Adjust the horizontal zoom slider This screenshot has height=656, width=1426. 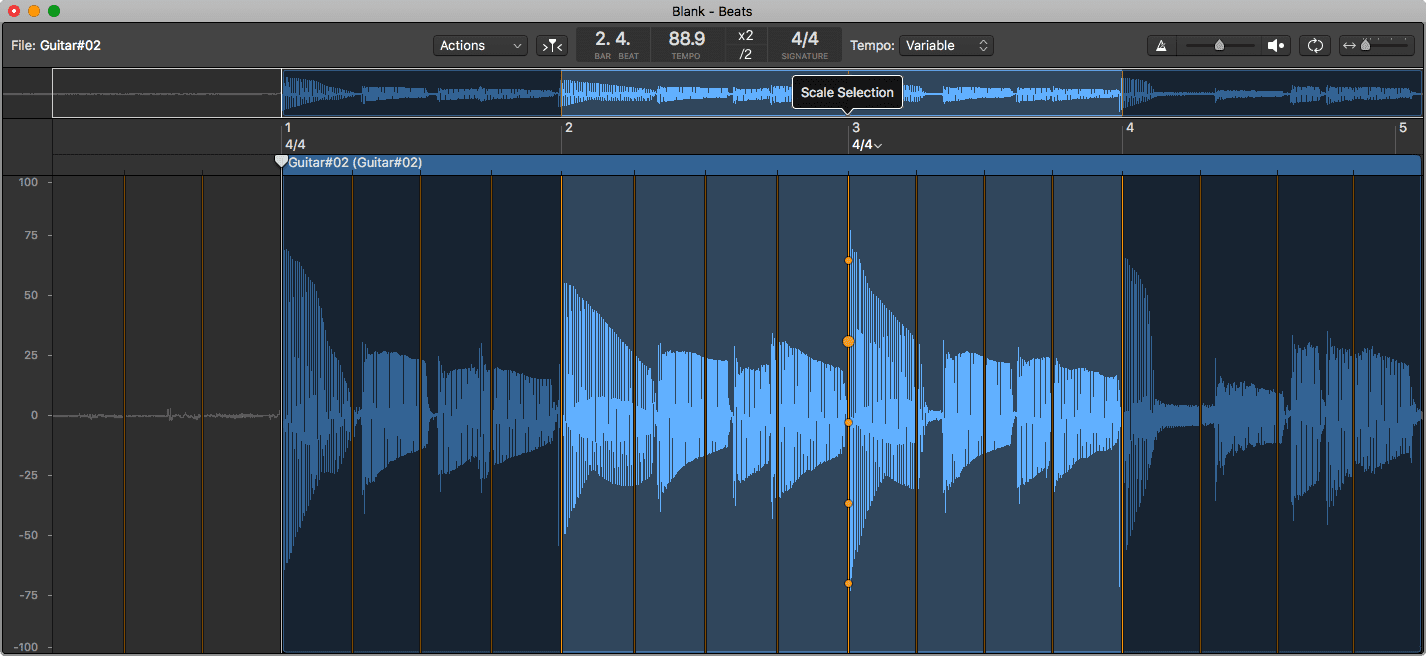pyautogui.click(x=1365, y=46)
